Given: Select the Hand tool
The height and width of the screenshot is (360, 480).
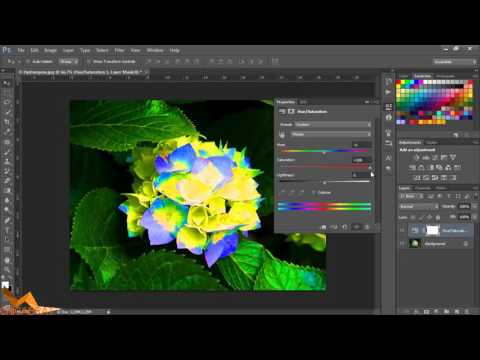Looking at the screenshot, I should click(7, 260).
